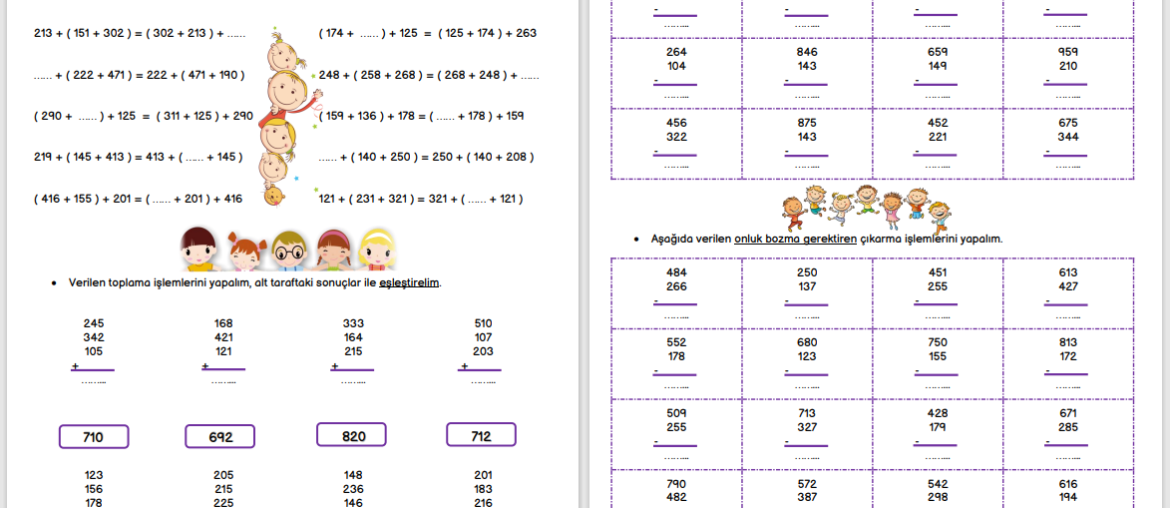
Task: Click the number 264 in subtraction grid
Action: click(676, 52)
